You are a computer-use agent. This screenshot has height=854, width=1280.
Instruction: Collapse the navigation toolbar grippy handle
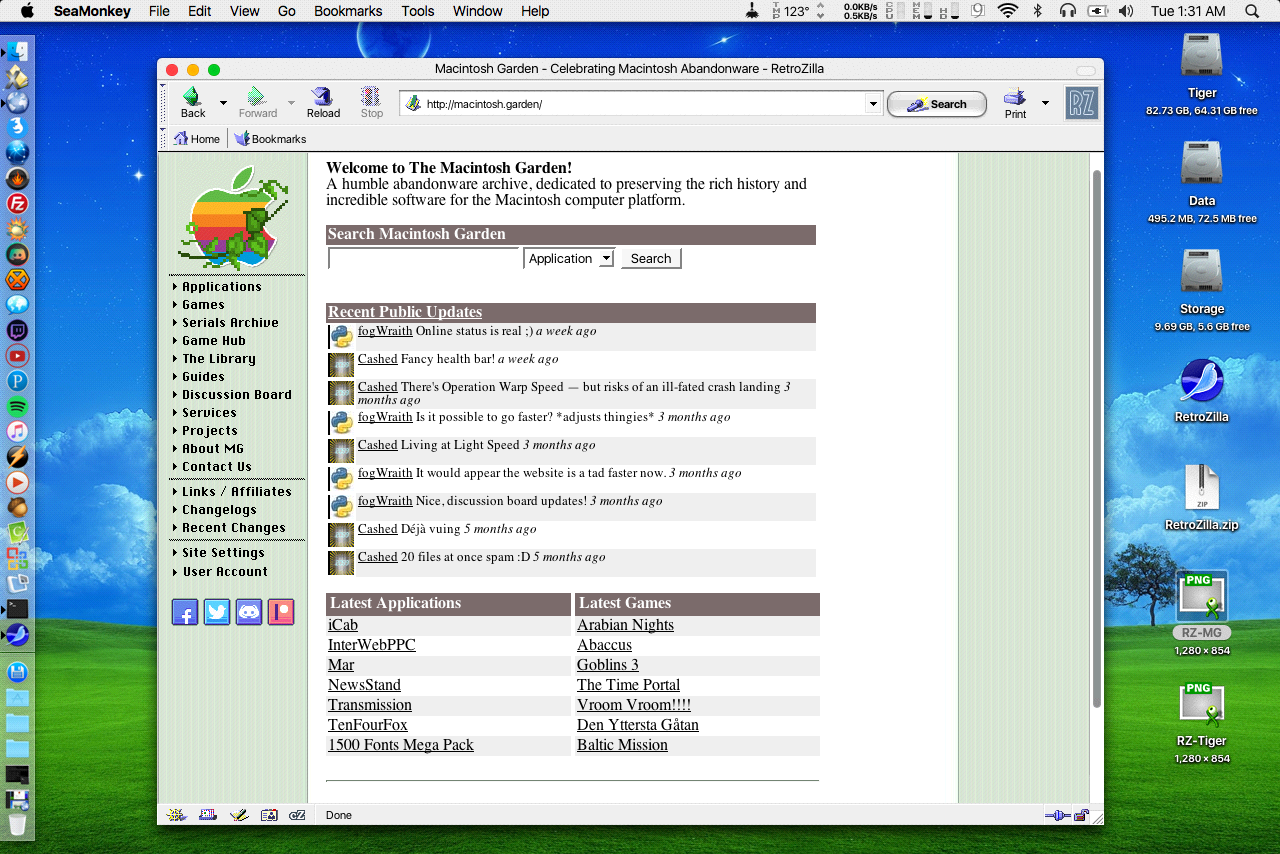[x=163, y=103]
